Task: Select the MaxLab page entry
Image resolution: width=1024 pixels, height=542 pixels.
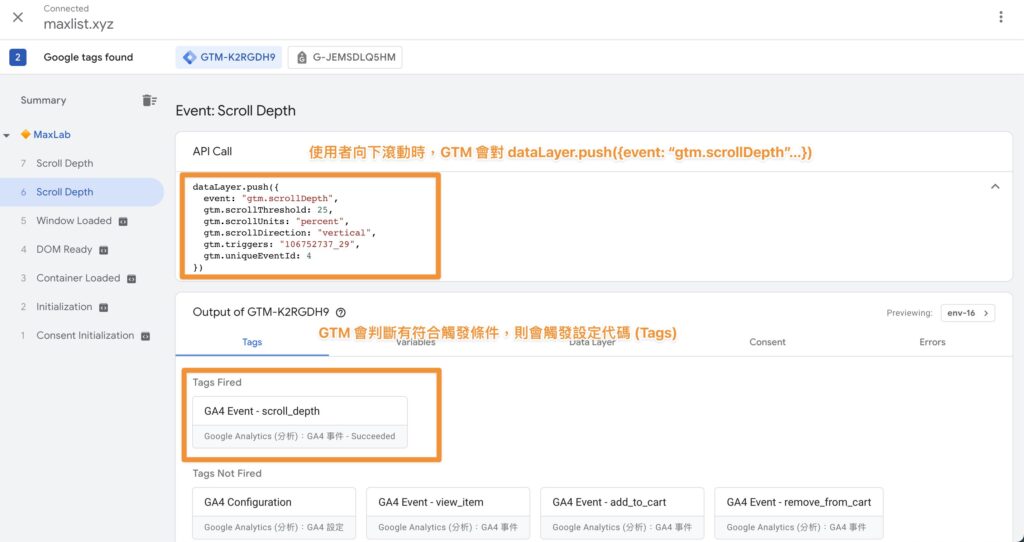Action: click(52, 135)
